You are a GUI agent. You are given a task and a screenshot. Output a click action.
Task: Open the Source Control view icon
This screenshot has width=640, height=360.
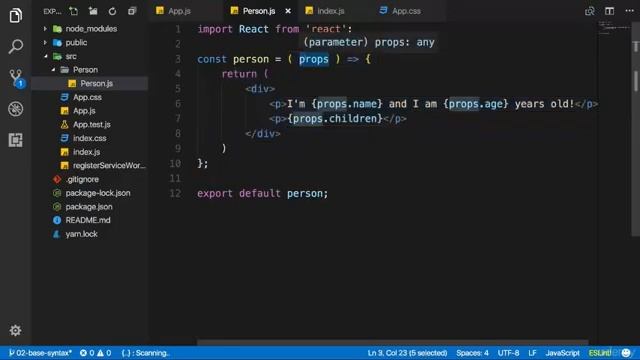[16, 78]
